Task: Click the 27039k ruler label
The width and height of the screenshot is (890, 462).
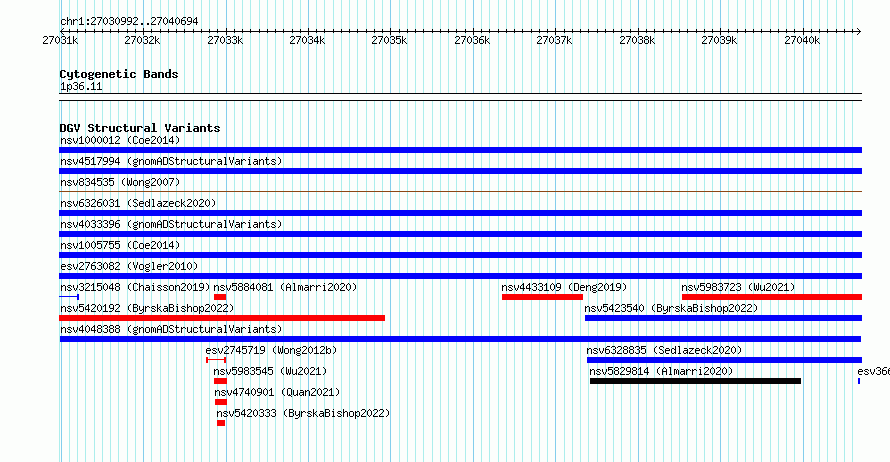Action: click(x=719, y=40)
